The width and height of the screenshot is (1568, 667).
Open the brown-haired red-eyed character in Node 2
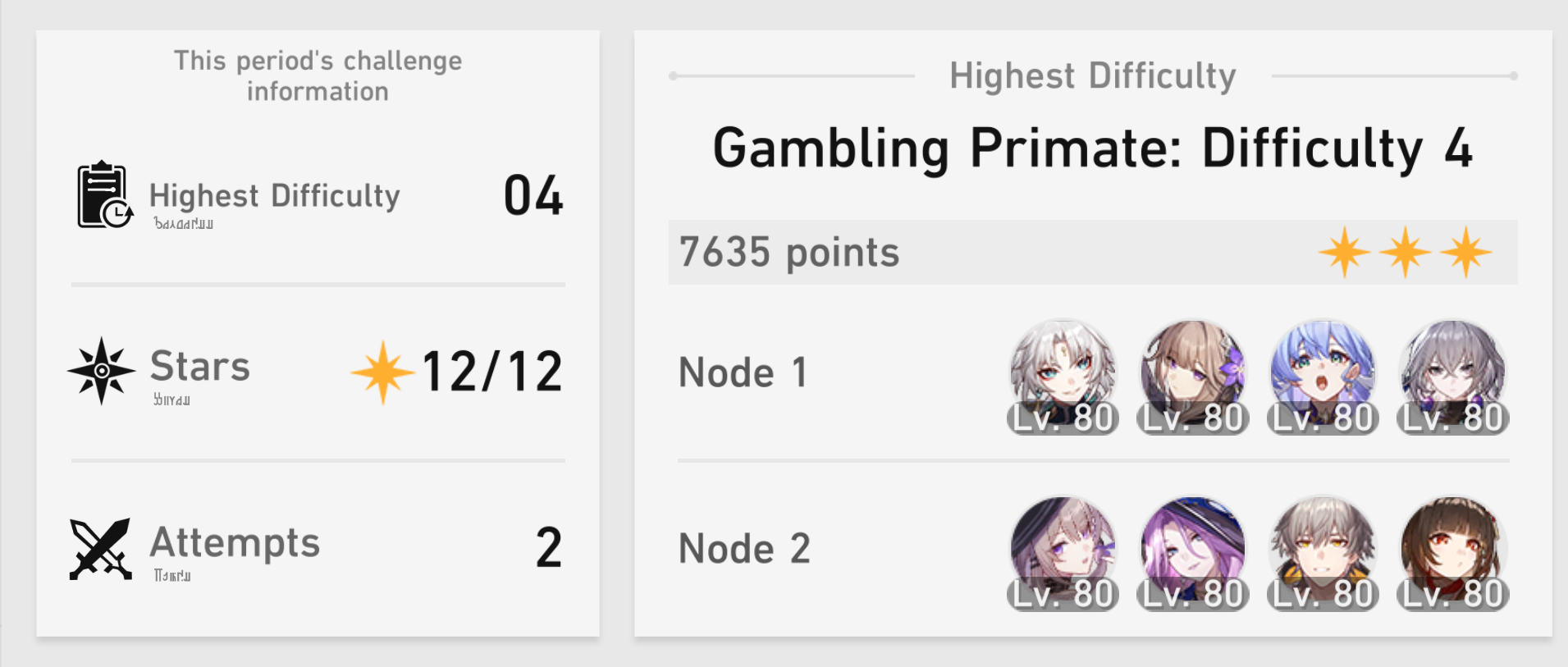click(1453, 553)
